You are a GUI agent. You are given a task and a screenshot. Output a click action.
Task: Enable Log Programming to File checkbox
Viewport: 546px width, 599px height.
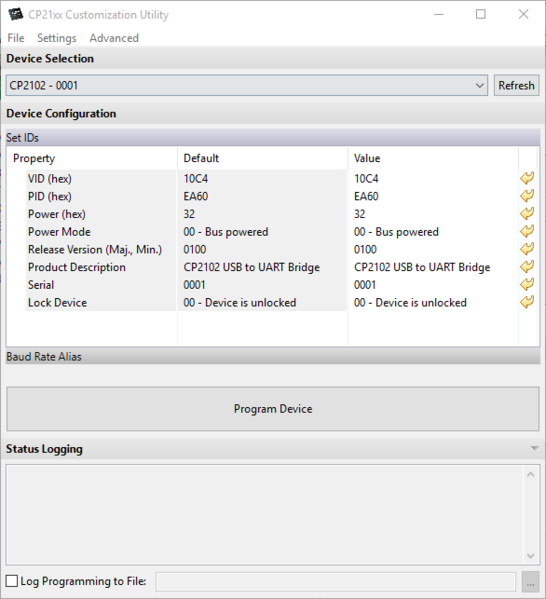(x=12, y=581)
